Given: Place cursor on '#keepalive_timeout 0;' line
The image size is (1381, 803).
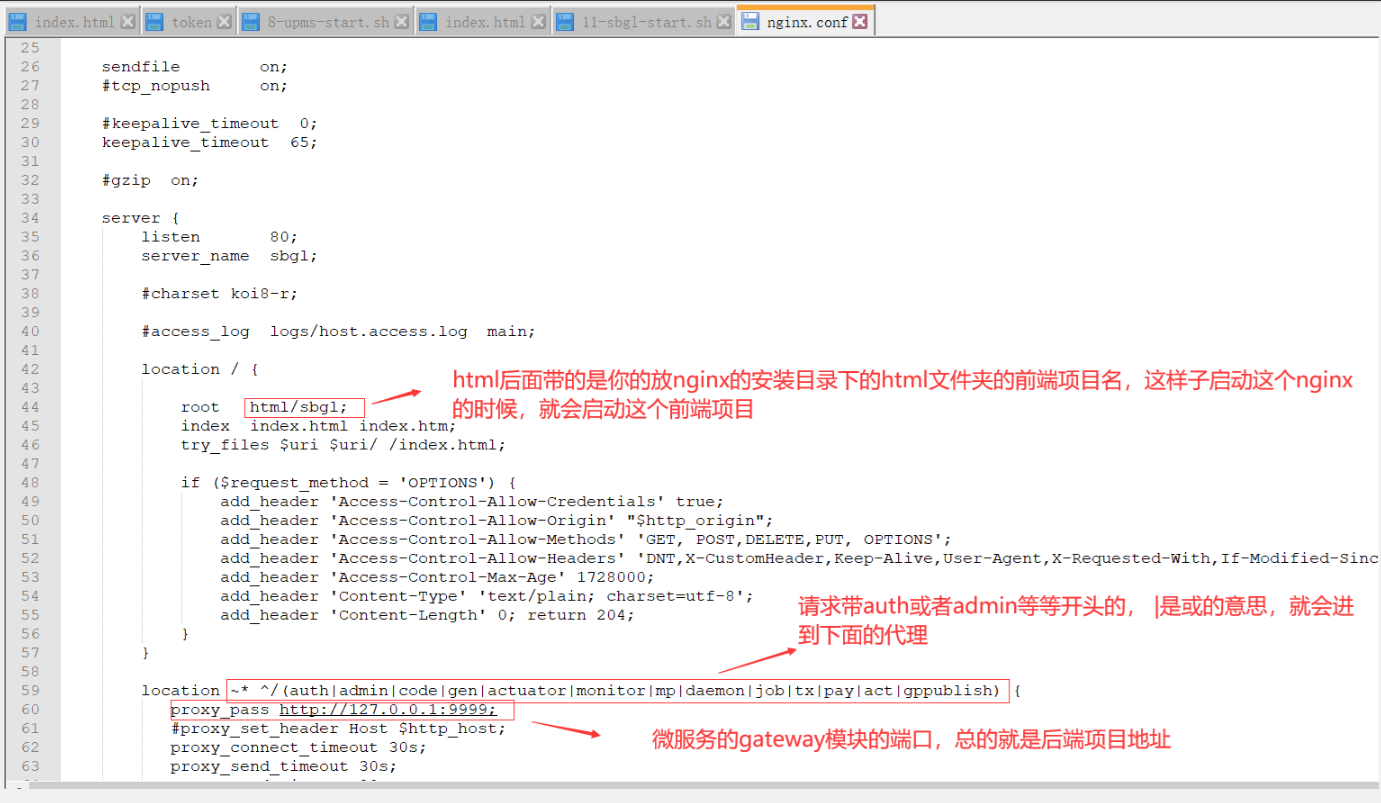Looking at the screenshot, I should tap(209, 124).
